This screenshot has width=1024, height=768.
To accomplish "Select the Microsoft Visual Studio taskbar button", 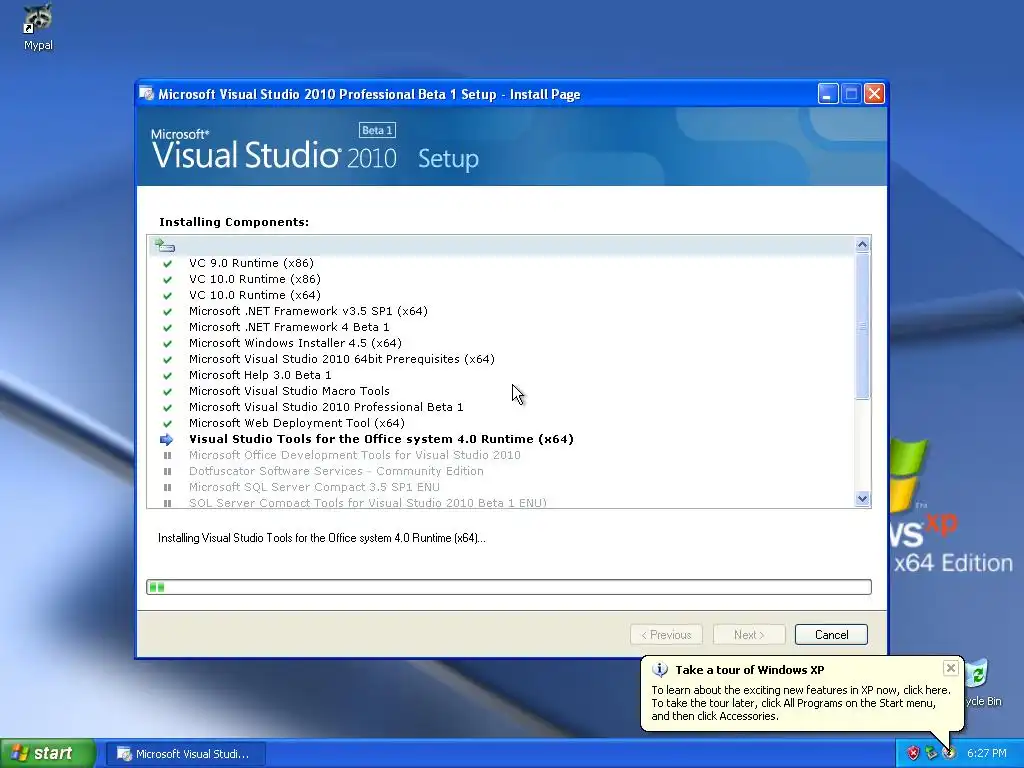I will pyautogui.click(x=185, y=754).
